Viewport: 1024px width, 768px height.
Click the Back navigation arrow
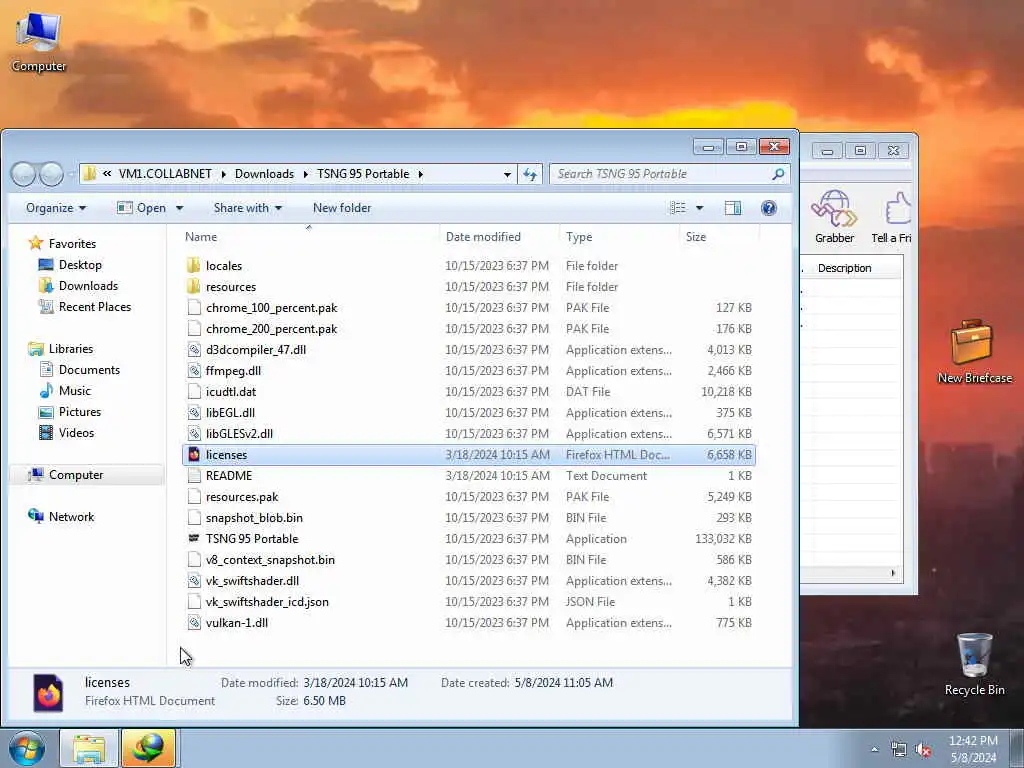point(23,174)
